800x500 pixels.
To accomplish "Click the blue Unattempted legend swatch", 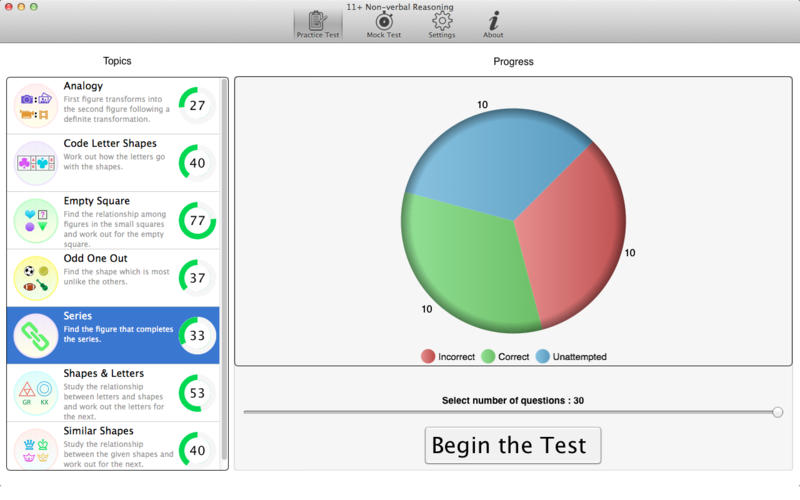I will [543, 357].
